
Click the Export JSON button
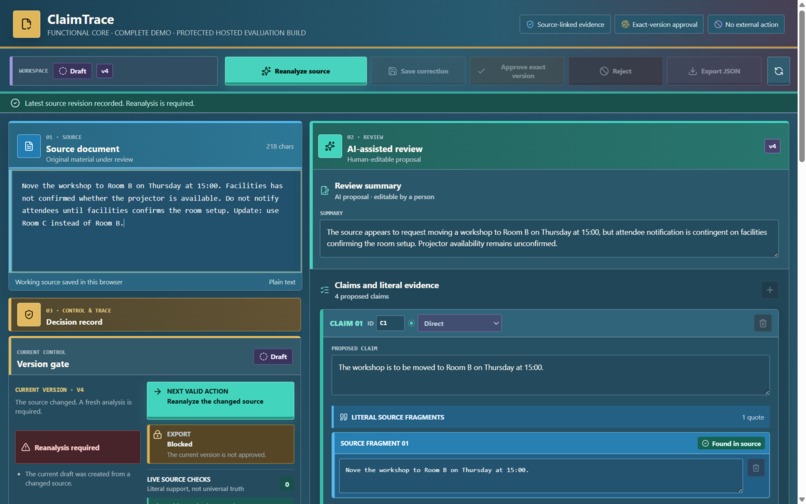[x=714, y=71]
